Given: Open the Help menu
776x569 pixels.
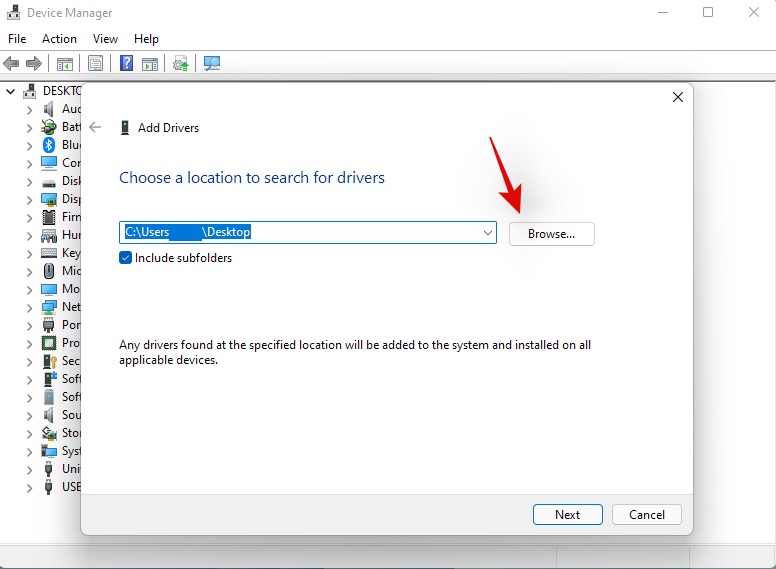Looking at the screenshot, I should tap(146, 39).
